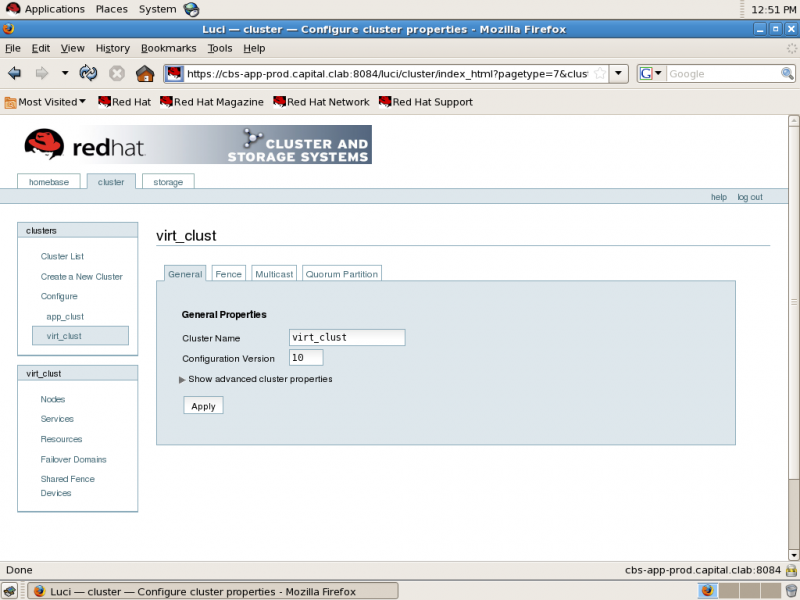The height and width of the screenshot is (600, 800).
Task: Open Shared Fence Devices link
Action: 67,486
